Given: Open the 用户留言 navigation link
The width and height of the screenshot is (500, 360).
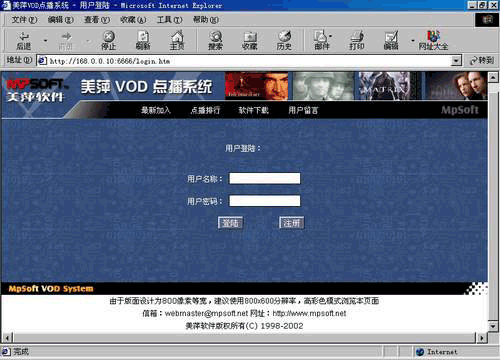Looking at the screenshot, I should pos(303,110).
